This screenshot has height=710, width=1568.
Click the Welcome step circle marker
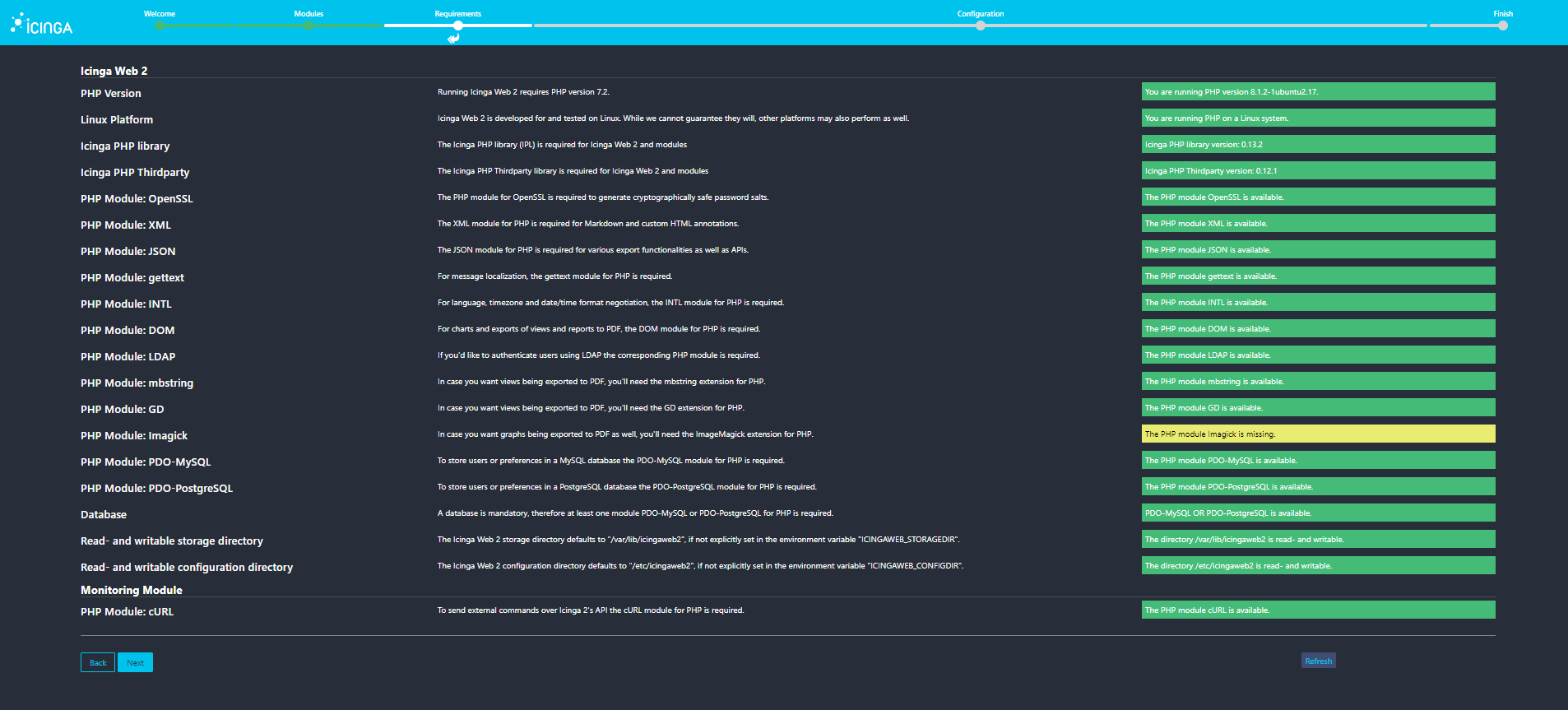(160, 26)
